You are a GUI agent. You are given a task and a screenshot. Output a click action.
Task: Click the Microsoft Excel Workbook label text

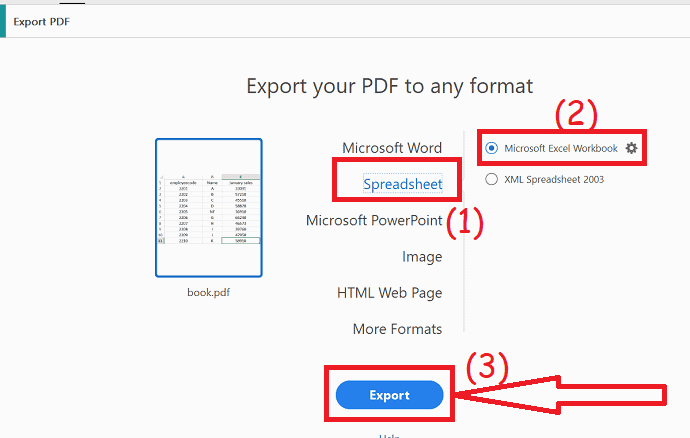(x=561, y=148)
